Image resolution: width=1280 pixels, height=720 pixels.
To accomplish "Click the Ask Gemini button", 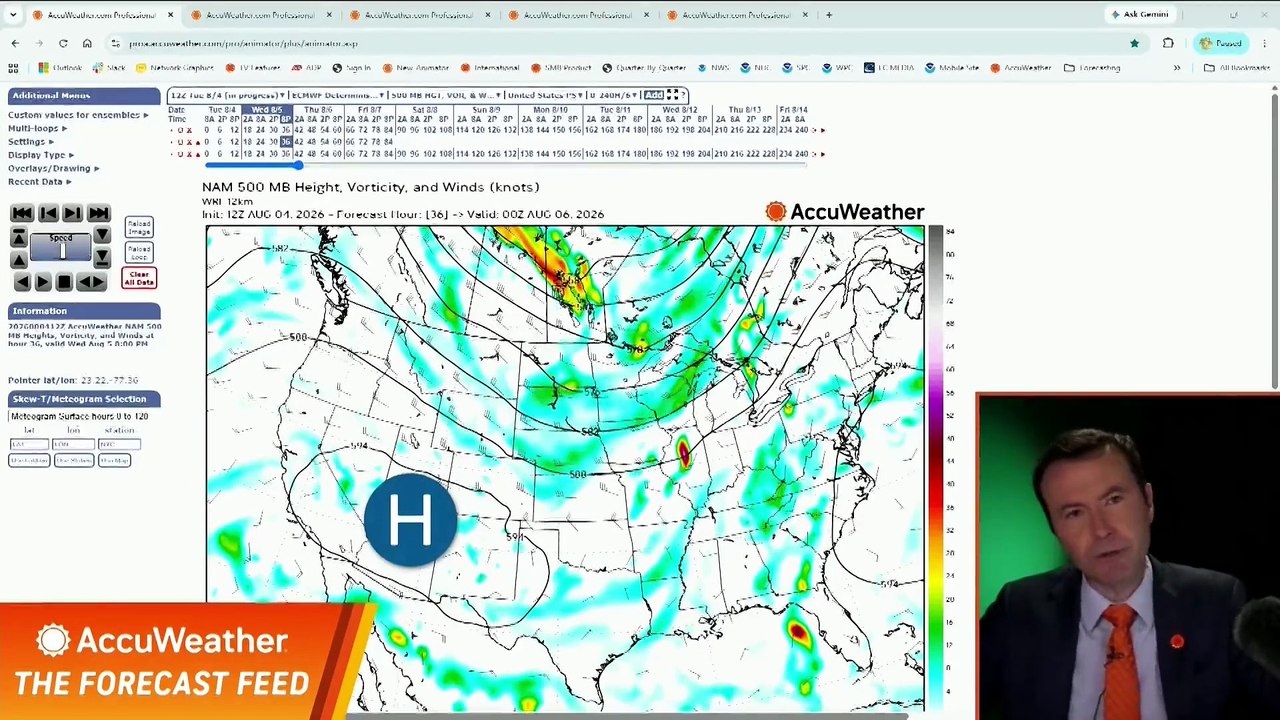I will (1139, 15).
